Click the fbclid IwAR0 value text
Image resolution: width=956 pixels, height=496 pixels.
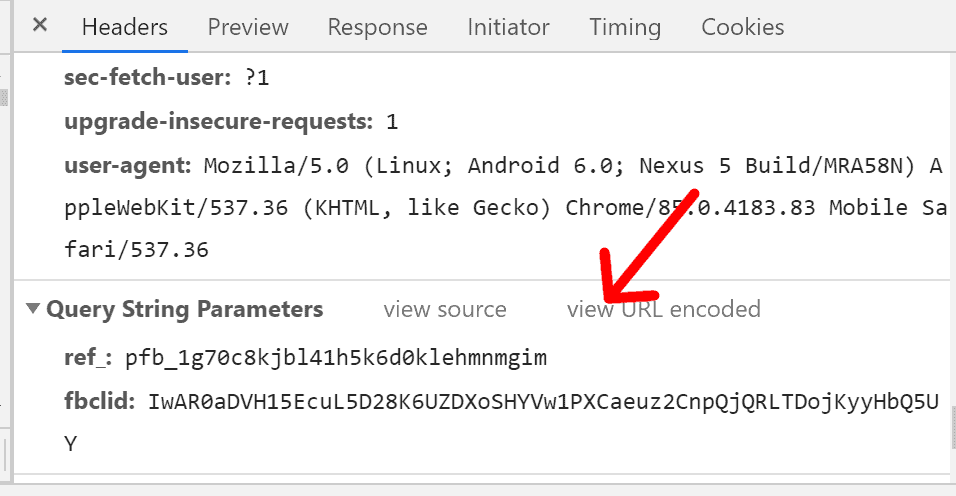501,422
